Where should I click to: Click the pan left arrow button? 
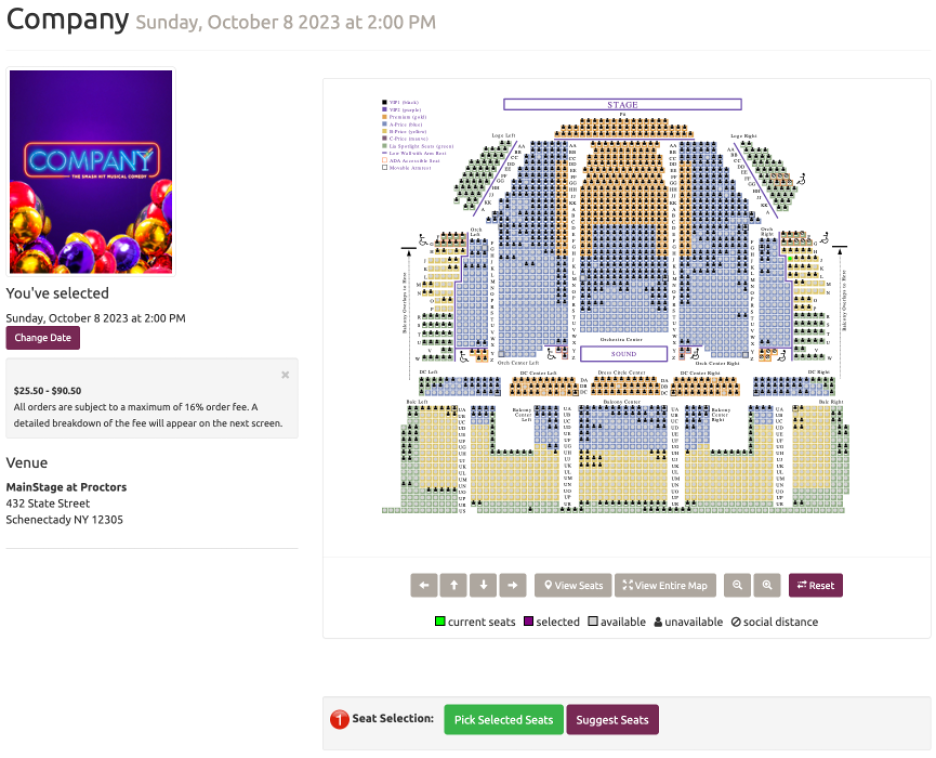pyautogui.click(x=424, y=585)
